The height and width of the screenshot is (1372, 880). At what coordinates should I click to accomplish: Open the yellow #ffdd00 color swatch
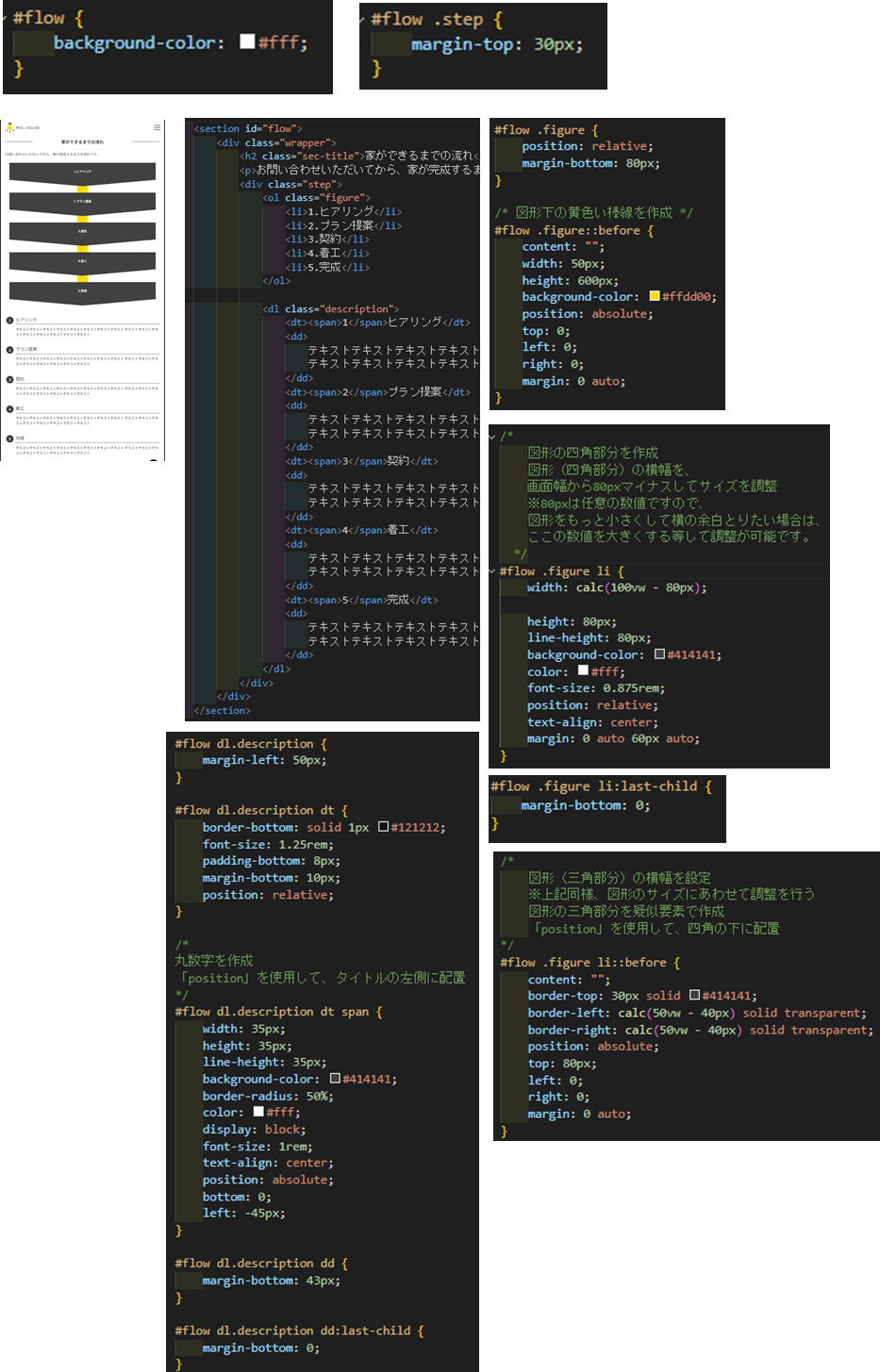tap(655, 297)
